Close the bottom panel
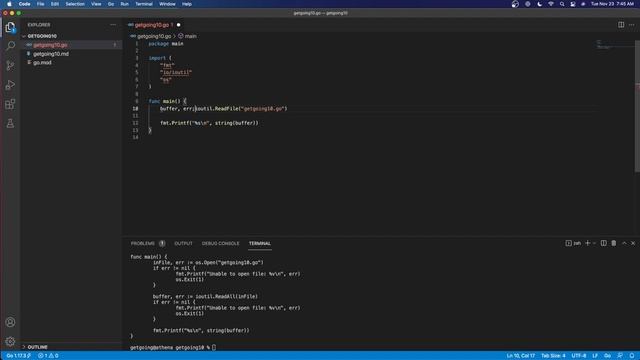This screenshot has height=360, width=640. 633,243
